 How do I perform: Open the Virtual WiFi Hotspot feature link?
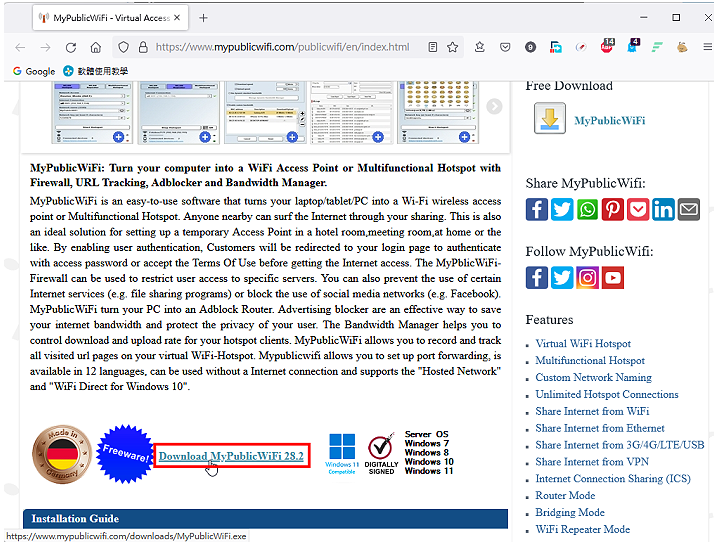pyautogui.click(x=583, y=343)
